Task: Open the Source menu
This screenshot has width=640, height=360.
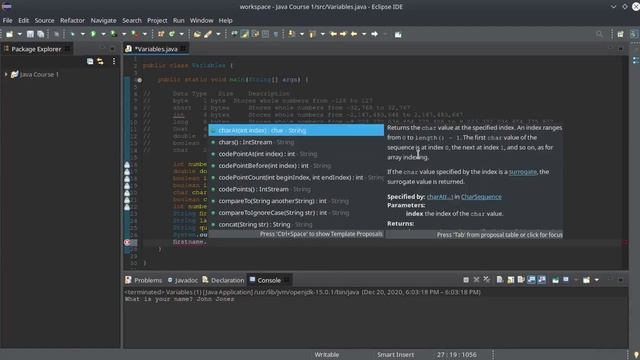Action: pyautogui.click(x=44, y=20)
